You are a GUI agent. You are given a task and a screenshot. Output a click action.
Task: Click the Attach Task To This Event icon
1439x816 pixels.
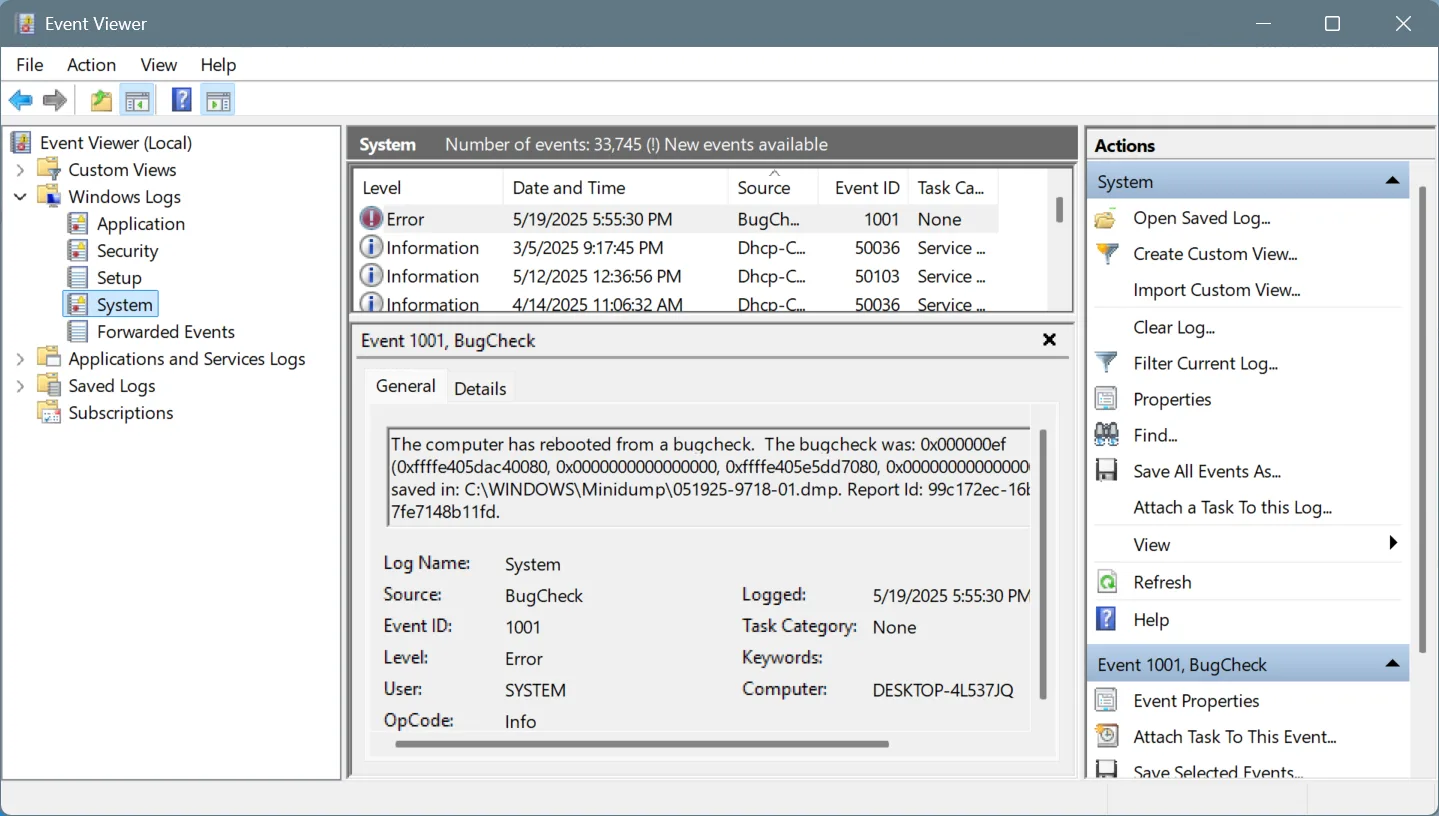pyautogui.click(x=1106, y=736)
